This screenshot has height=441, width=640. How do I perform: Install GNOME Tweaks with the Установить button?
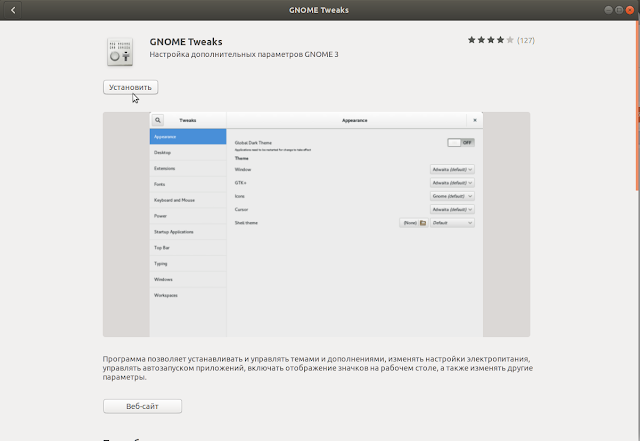click(130, 87)
